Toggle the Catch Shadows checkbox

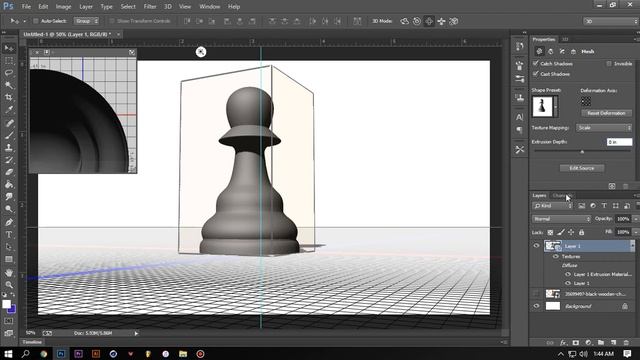click(535, 63)
